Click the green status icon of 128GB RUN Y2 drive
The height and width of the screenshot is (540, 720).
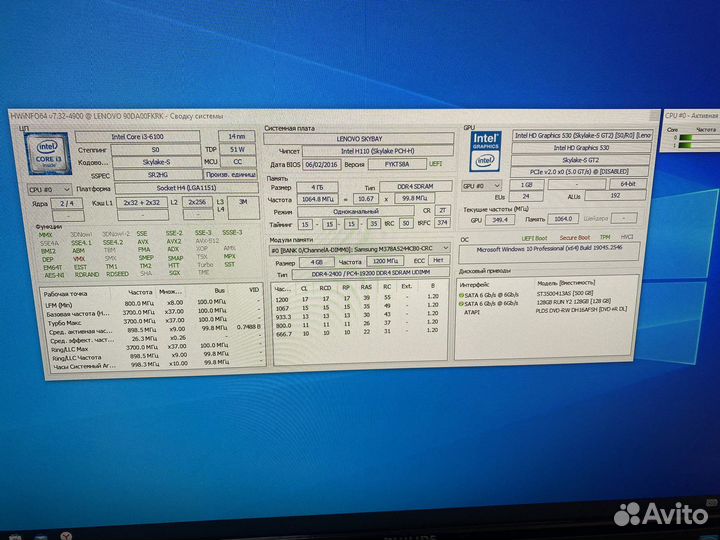(461, 304)
